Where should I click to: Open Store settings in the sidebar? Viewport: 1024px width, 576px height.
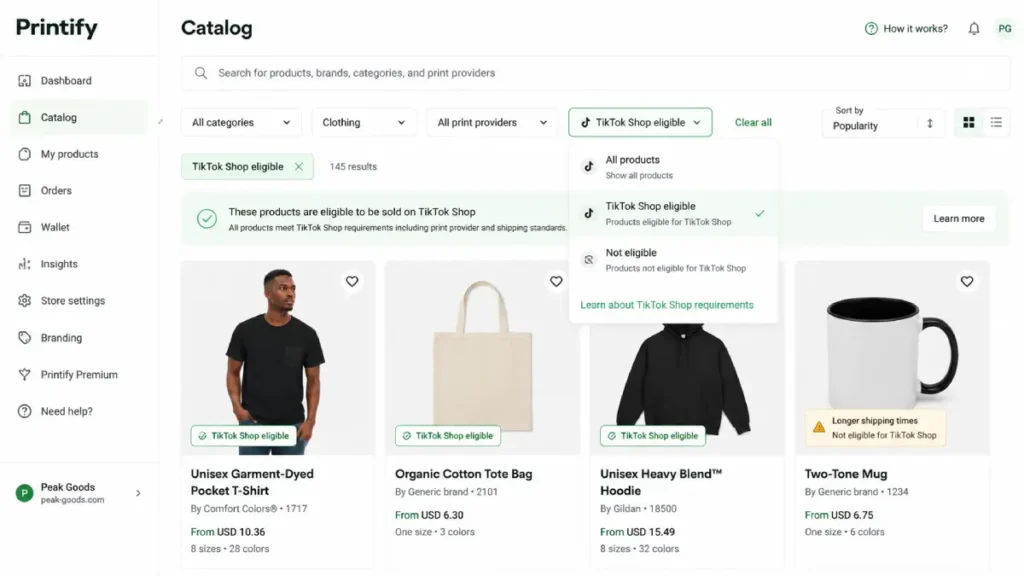79,300
